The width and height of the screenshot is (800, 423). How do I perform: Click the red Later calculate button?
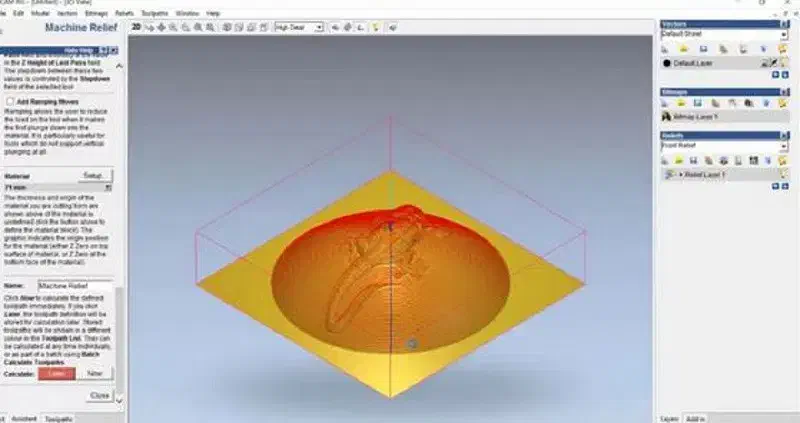coord(57,374)
